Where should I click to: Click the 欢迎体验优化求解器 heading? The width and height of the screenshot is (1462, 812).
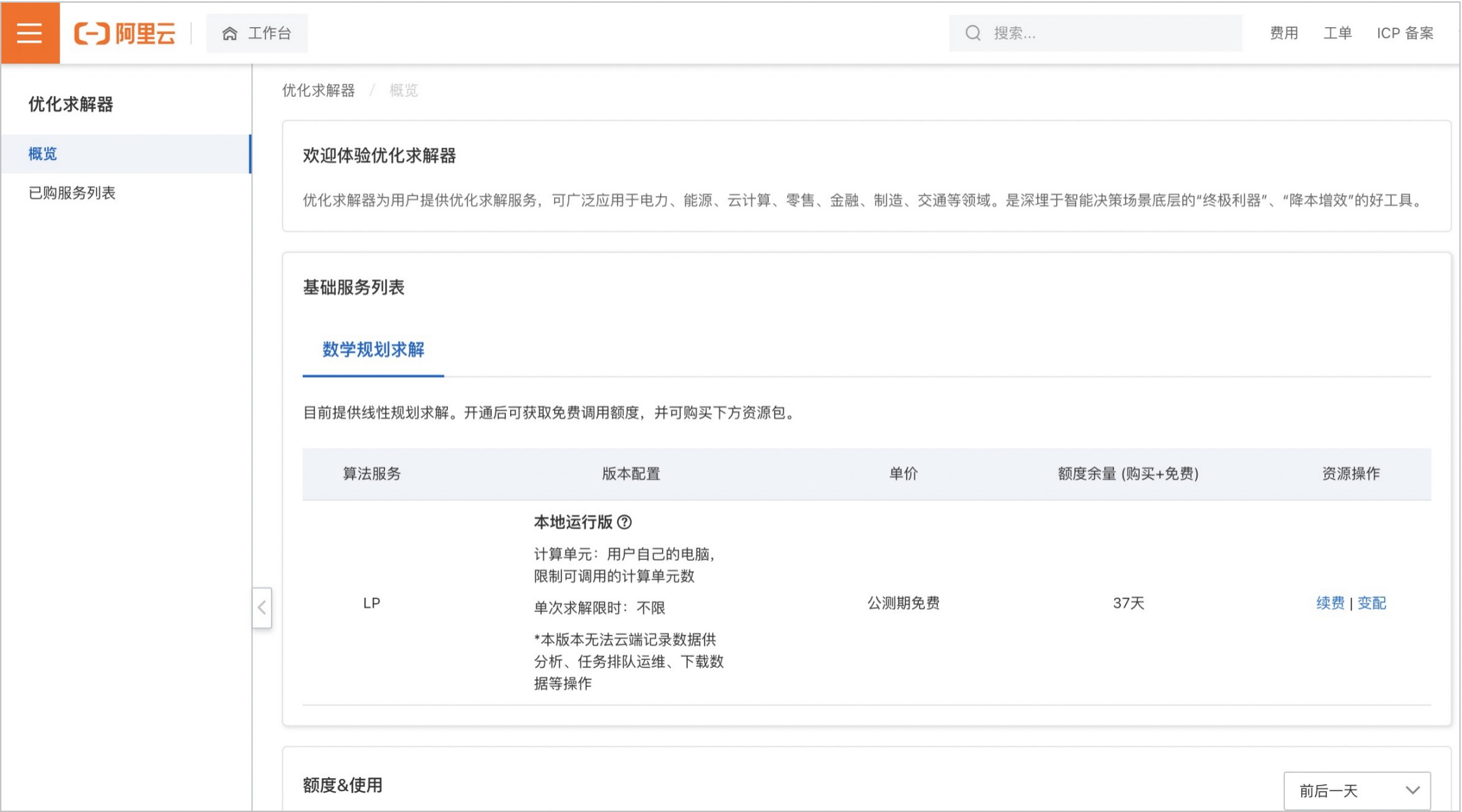point(379,156)
